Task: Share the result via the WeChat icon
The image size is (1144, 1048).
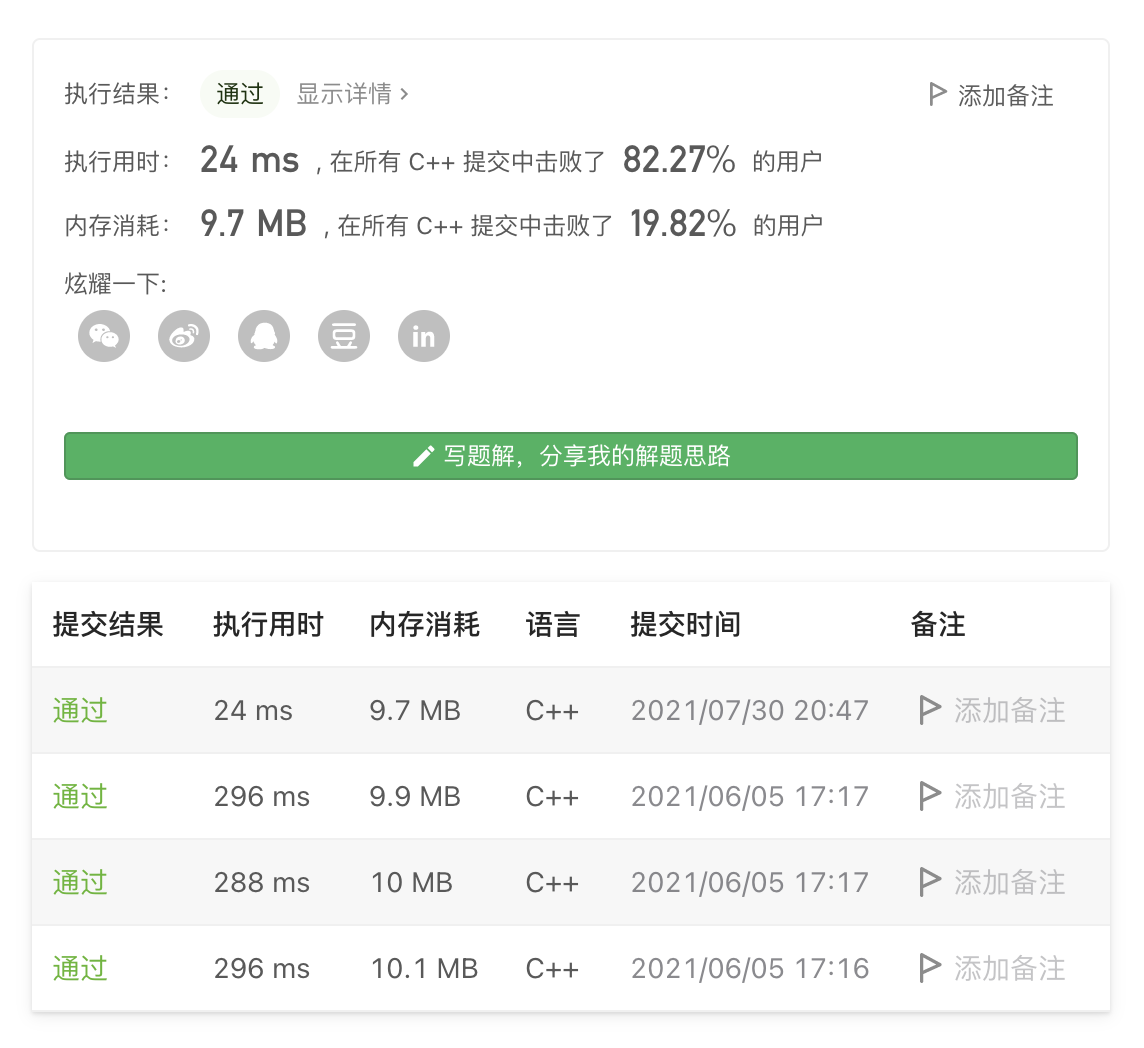Action: pos(104,336)
